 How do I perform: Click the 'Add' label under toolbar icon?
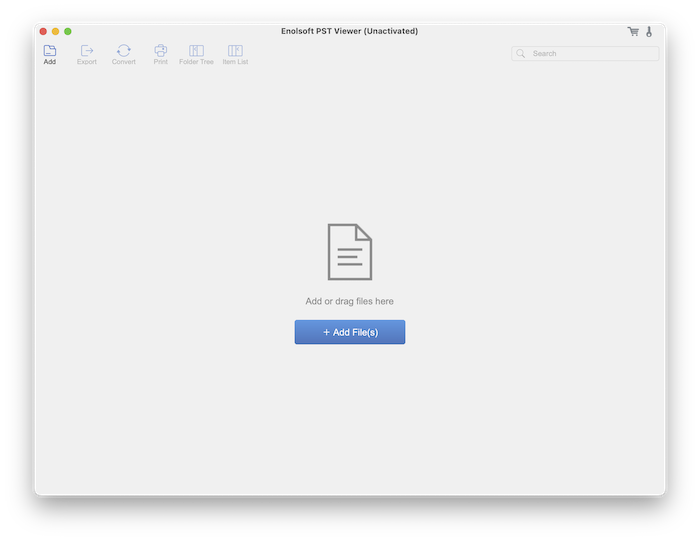[50, 62]
